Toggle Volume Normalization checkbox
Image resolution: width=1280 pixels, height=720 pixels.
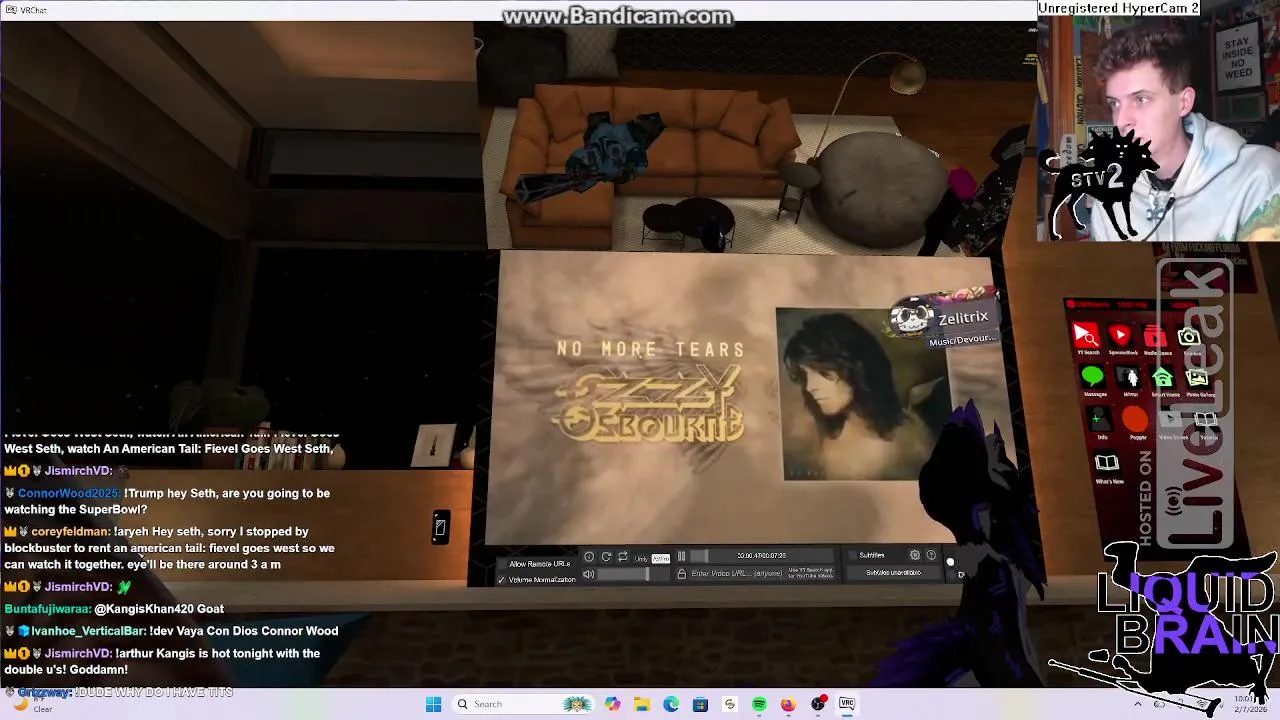tap(502, 579)
